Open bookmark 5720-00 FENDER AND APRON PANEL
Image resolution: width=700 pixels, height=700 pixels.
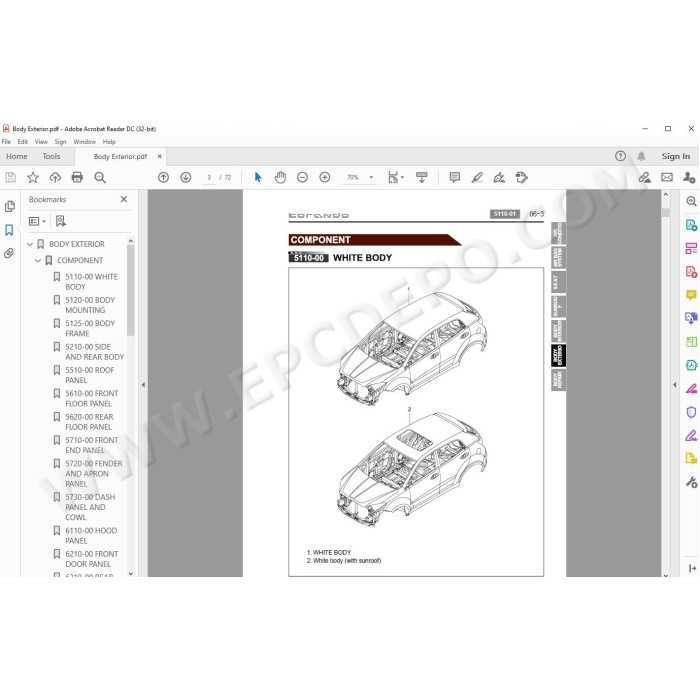coord(93,474)
